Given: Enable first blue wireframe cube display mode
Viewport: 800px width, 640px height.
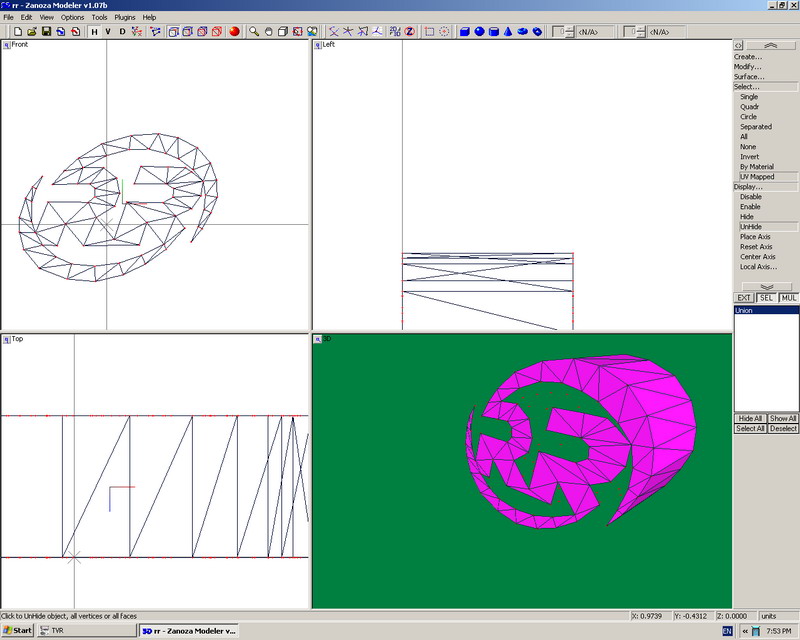Looking at the screenshot, I should (173, 32).
